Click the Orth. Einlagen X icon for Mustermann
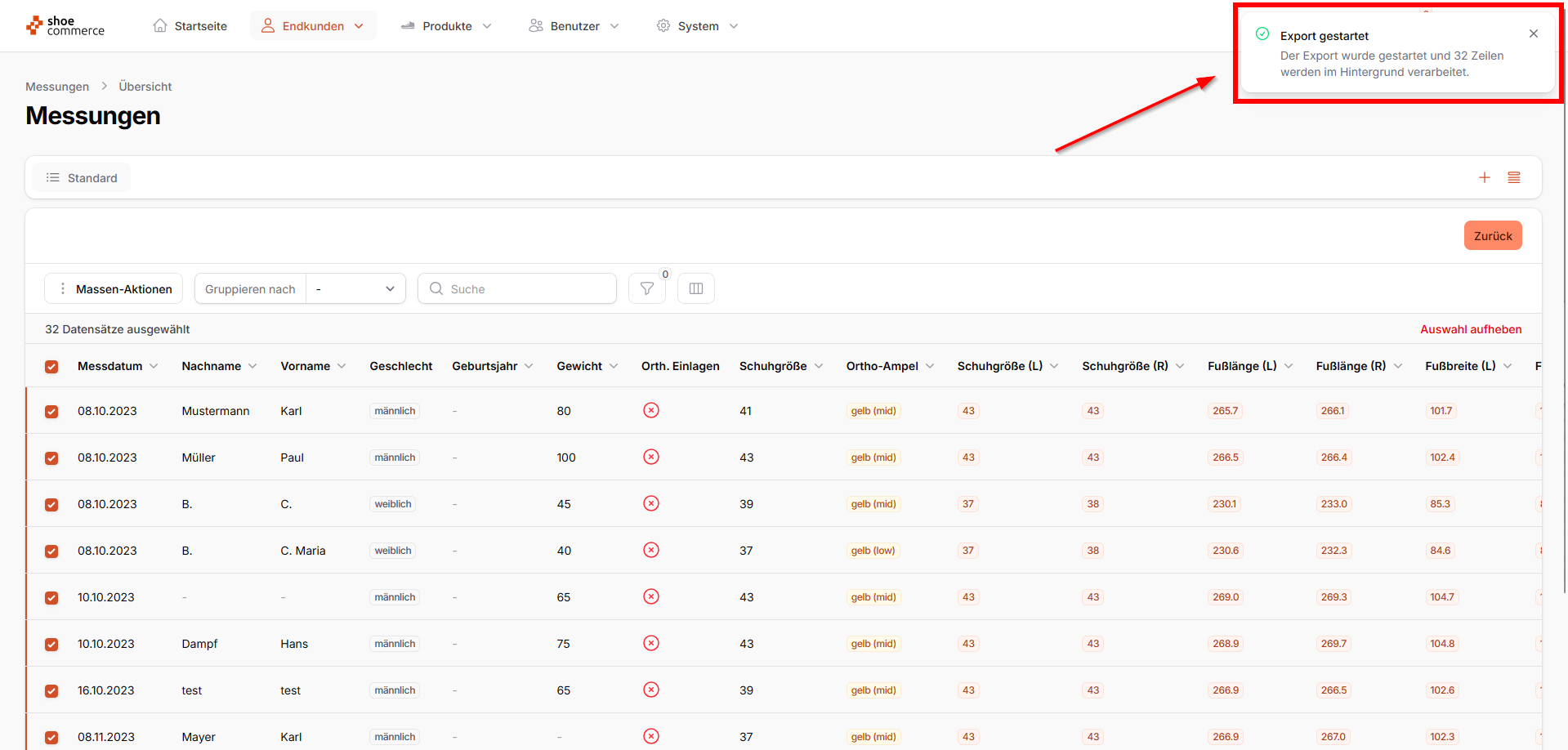This screenshot has width=1568, height=750. pyautogui.click(x=650, y=410)
